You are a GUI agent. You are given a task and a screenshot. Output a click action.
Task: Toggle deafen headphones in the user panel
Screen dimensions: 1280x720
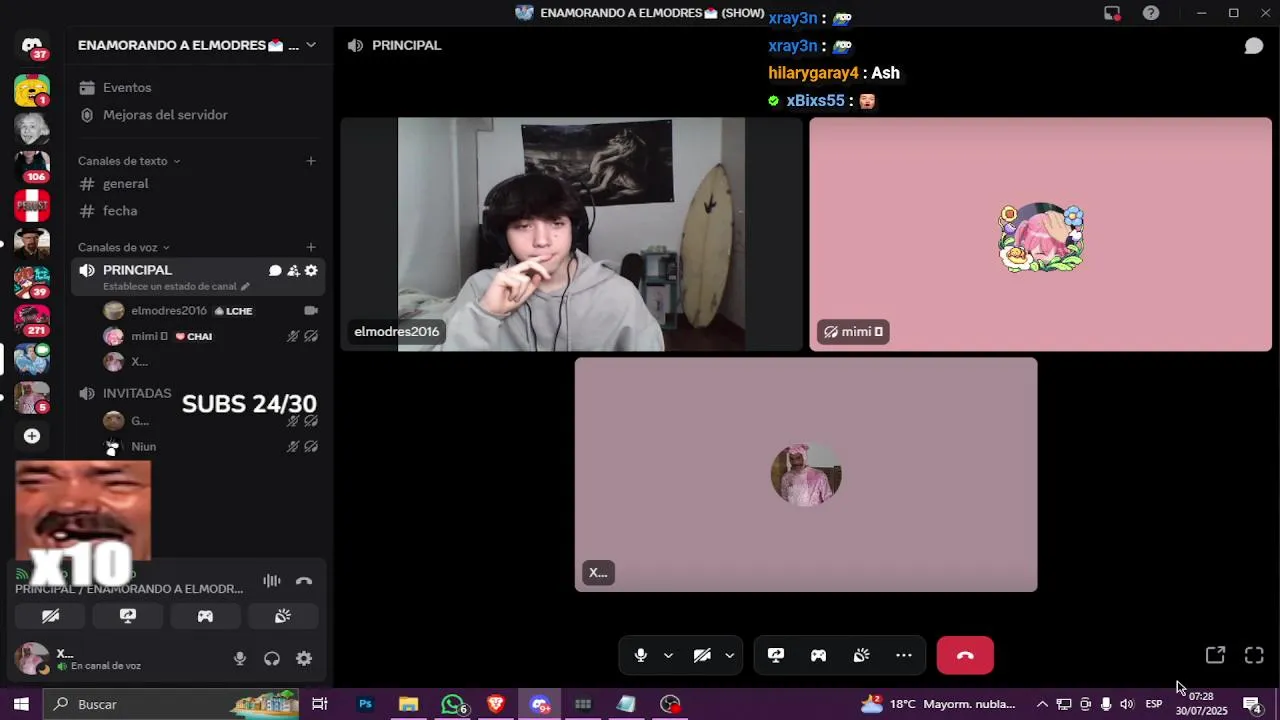pyautogui.click(x=272, y=658)
